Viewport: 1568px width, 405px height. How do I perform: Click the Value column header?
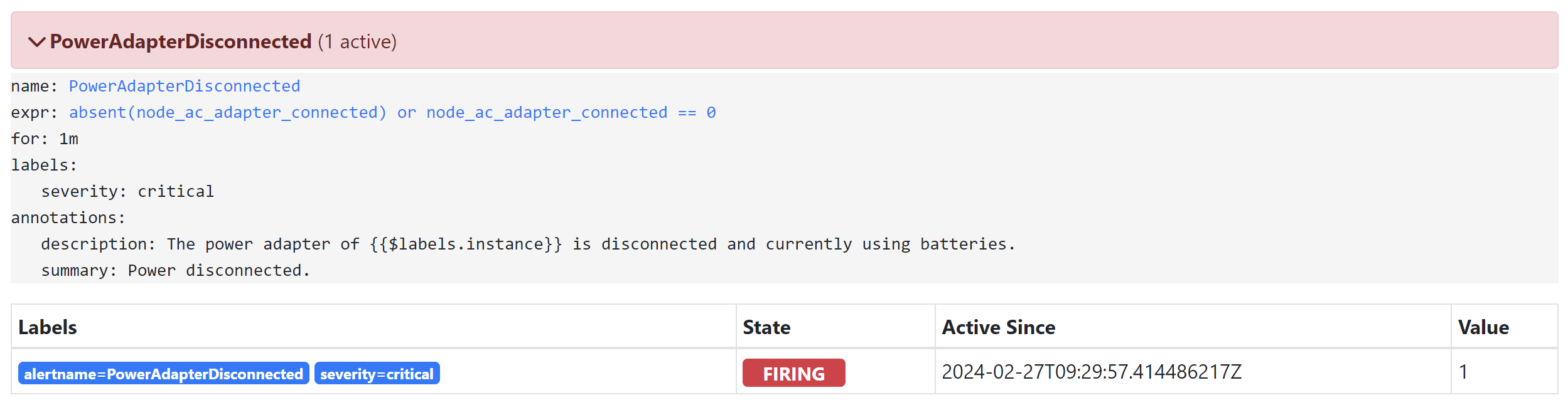(x=1483, y=327)
